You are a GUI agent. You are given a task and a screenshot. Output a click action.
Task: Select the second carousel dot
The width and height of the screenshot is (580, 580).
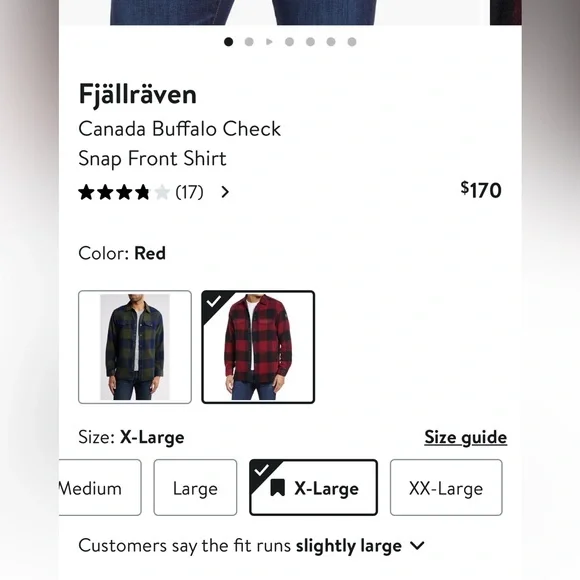click(249, 42)
